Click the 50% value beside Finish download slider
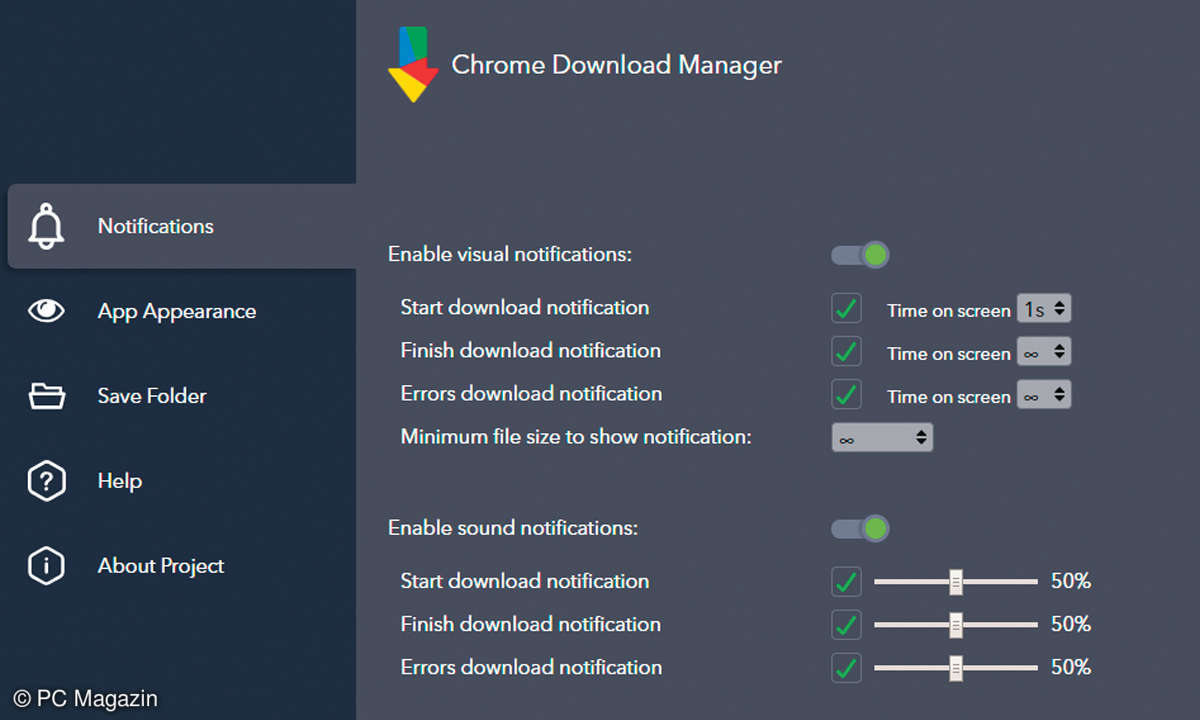Screen dimensions: 1200x720 (x=1071, y=624)
